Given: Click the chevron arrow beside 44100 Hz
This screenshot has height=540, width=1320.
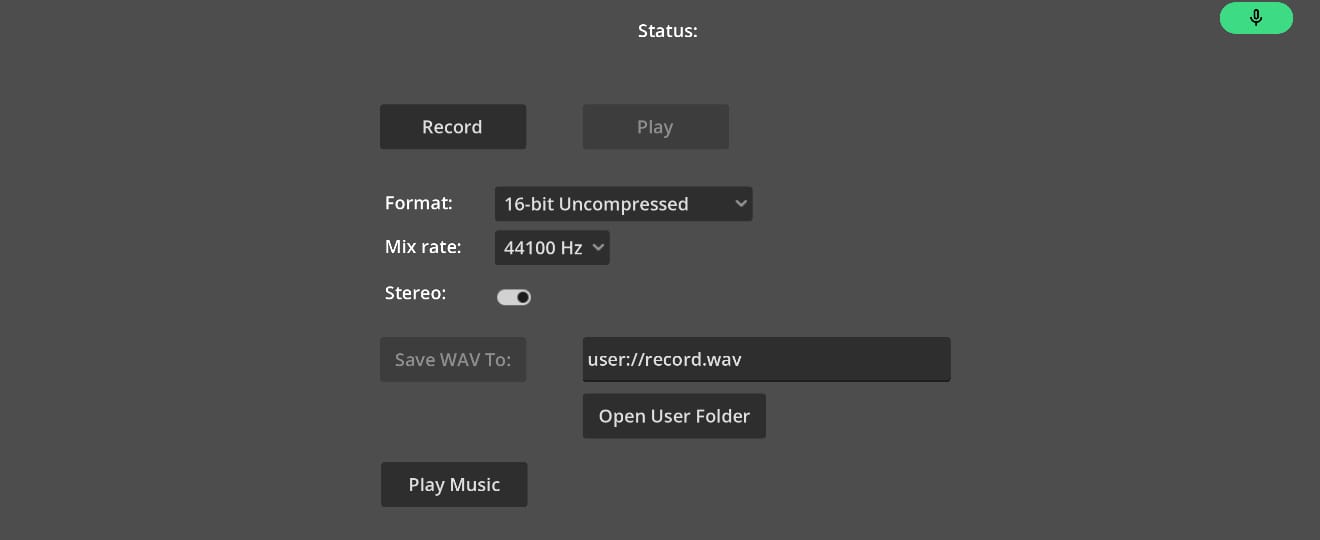Looking at the screenshot, I should (598, 247).
